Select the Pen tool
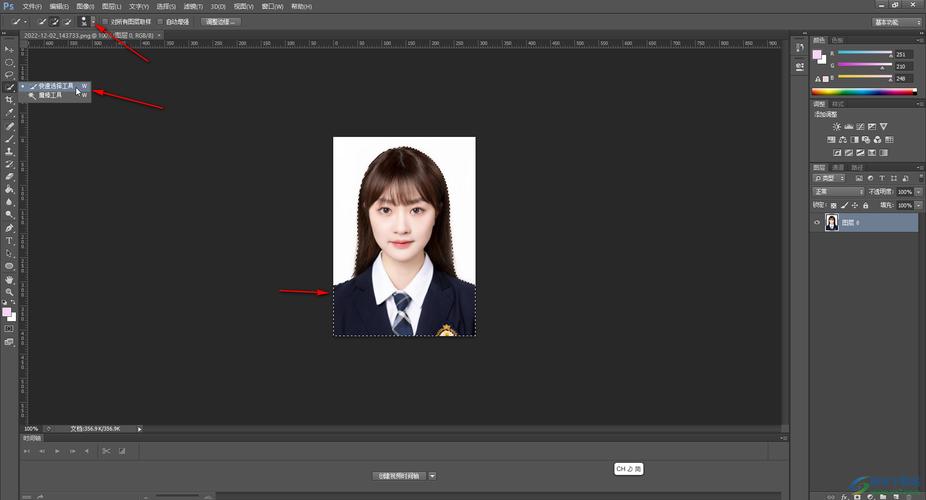The image size is (926, 500). (x=9, y=228)
